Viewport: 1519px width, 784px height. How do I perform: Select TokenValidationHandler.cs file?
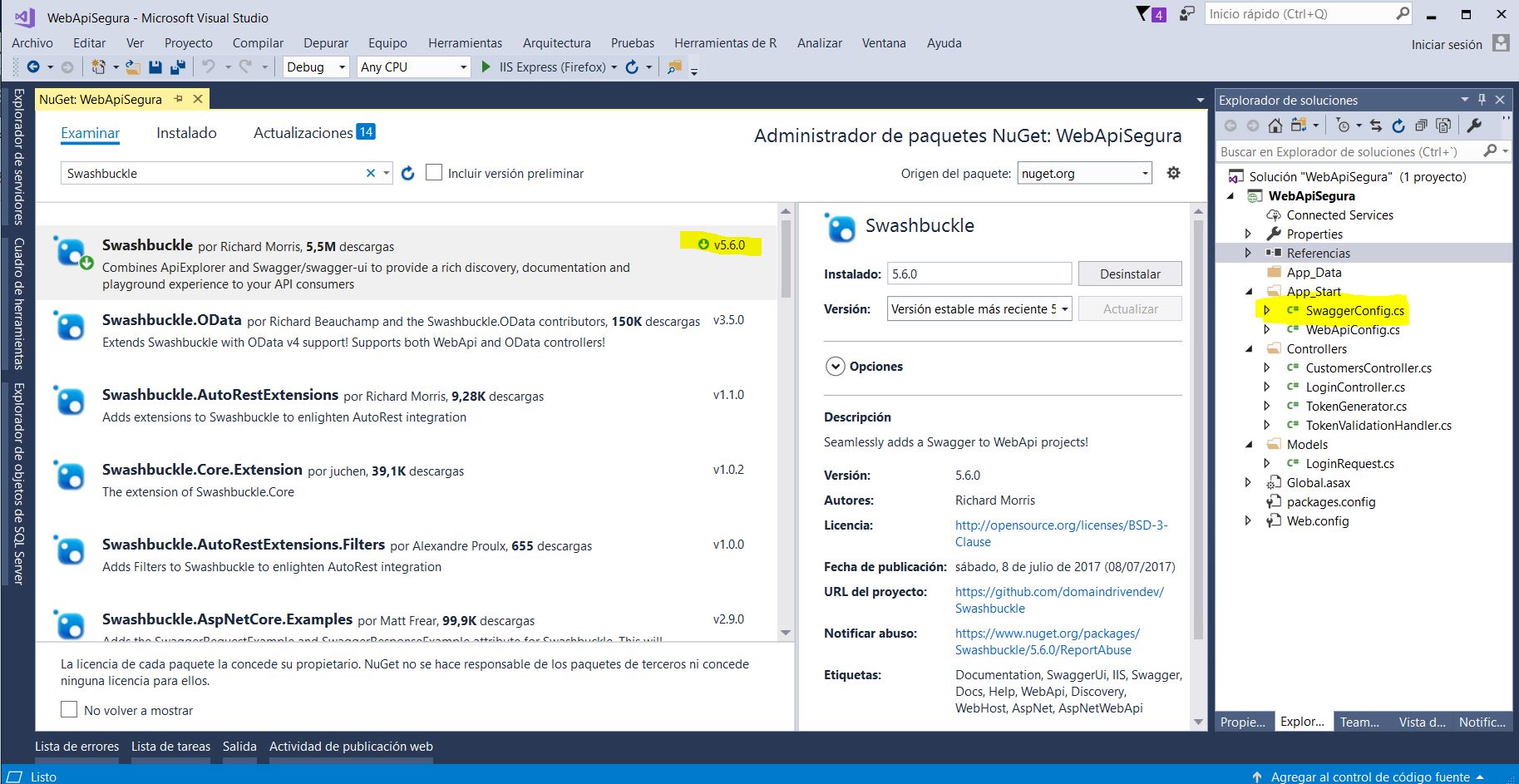tap(1378, 425)
